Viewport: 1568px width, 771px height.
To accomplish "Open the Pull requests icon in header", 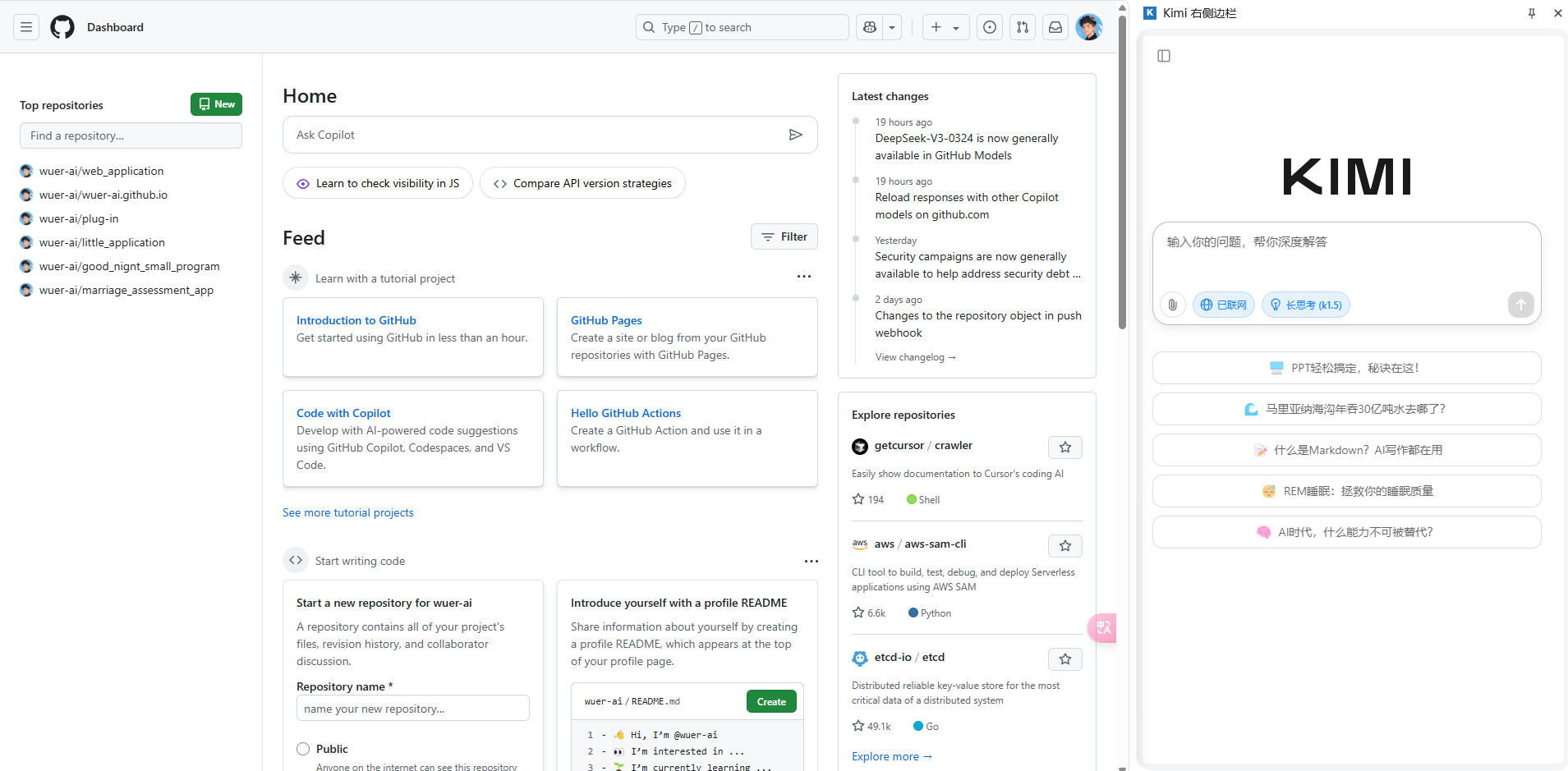I will [x=1023, y=27].
